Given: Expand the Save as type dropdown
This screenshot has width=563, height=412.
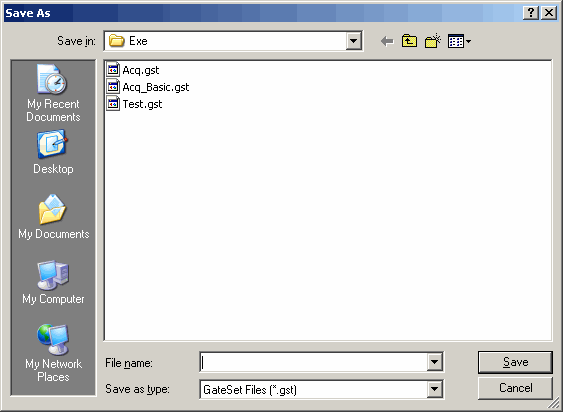Looking at the screenshot, I should click(x=434, y=389).
